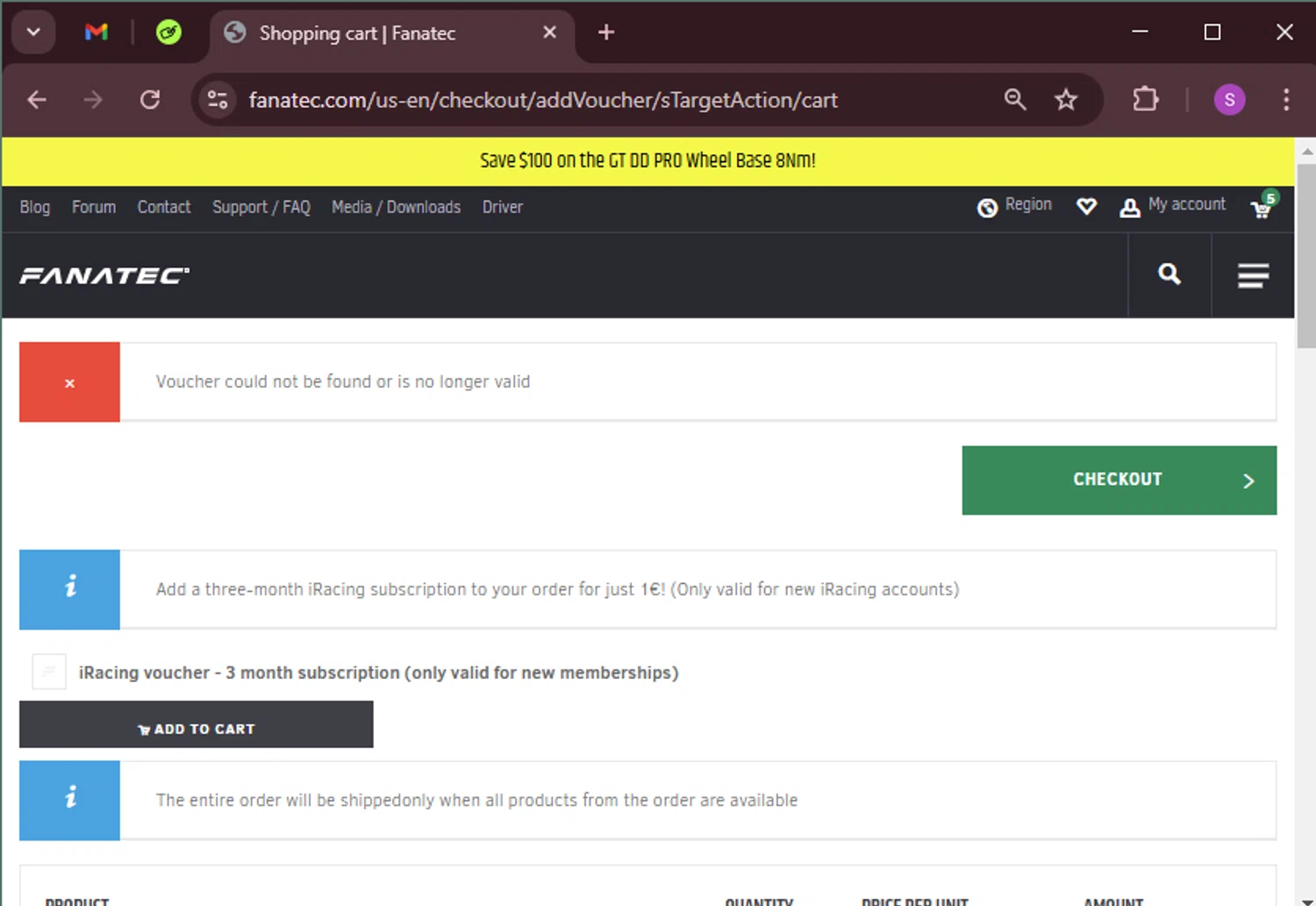Viewport: 1316px width, 906px height.
Task: Go forward in browser history
Action: click(93, 100)
